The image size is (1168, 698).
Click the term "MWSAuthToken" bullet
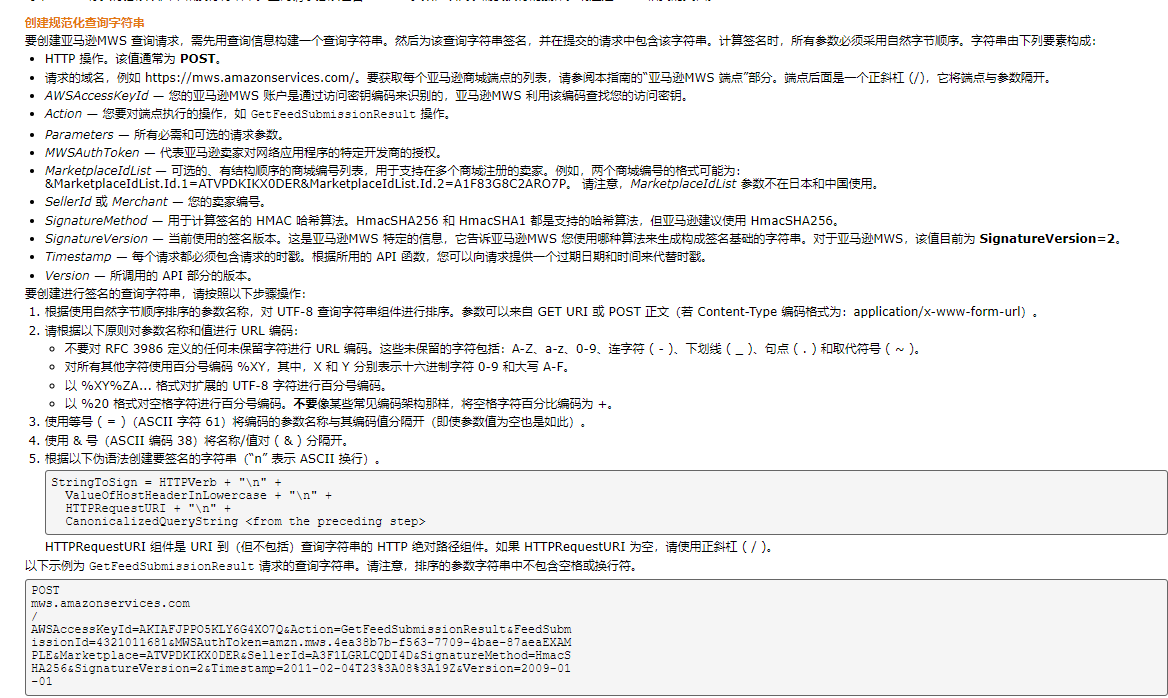coord(92,153)
